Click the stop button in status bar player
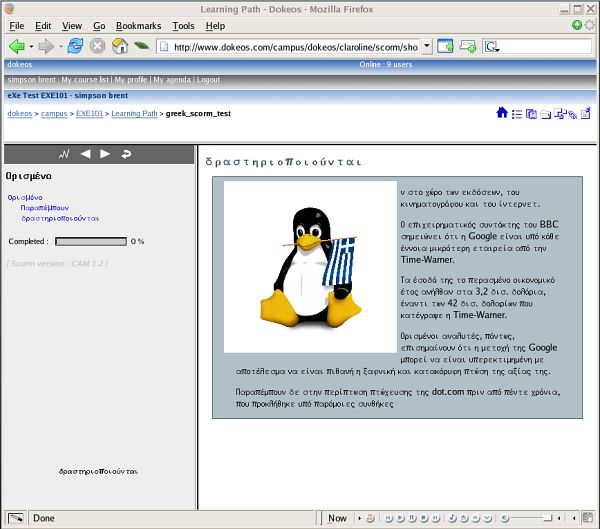The image size is (600, 529). tap(424, 518)
